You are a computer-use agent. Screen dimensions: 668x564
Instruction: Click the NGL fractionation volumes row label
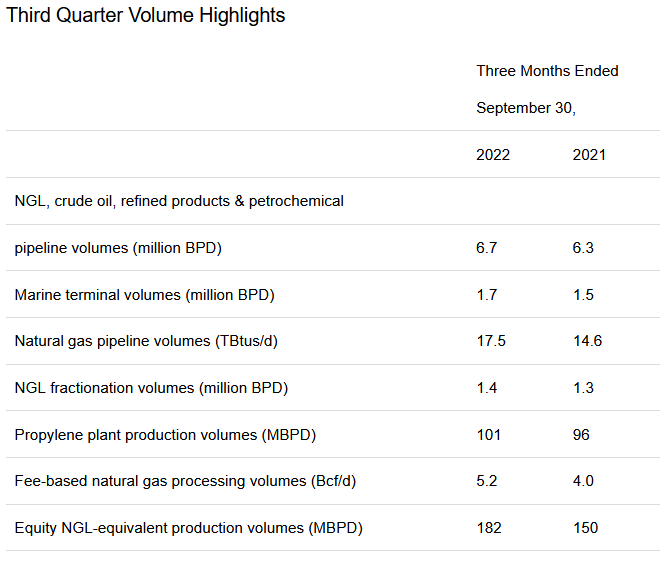tap(151, 388)
